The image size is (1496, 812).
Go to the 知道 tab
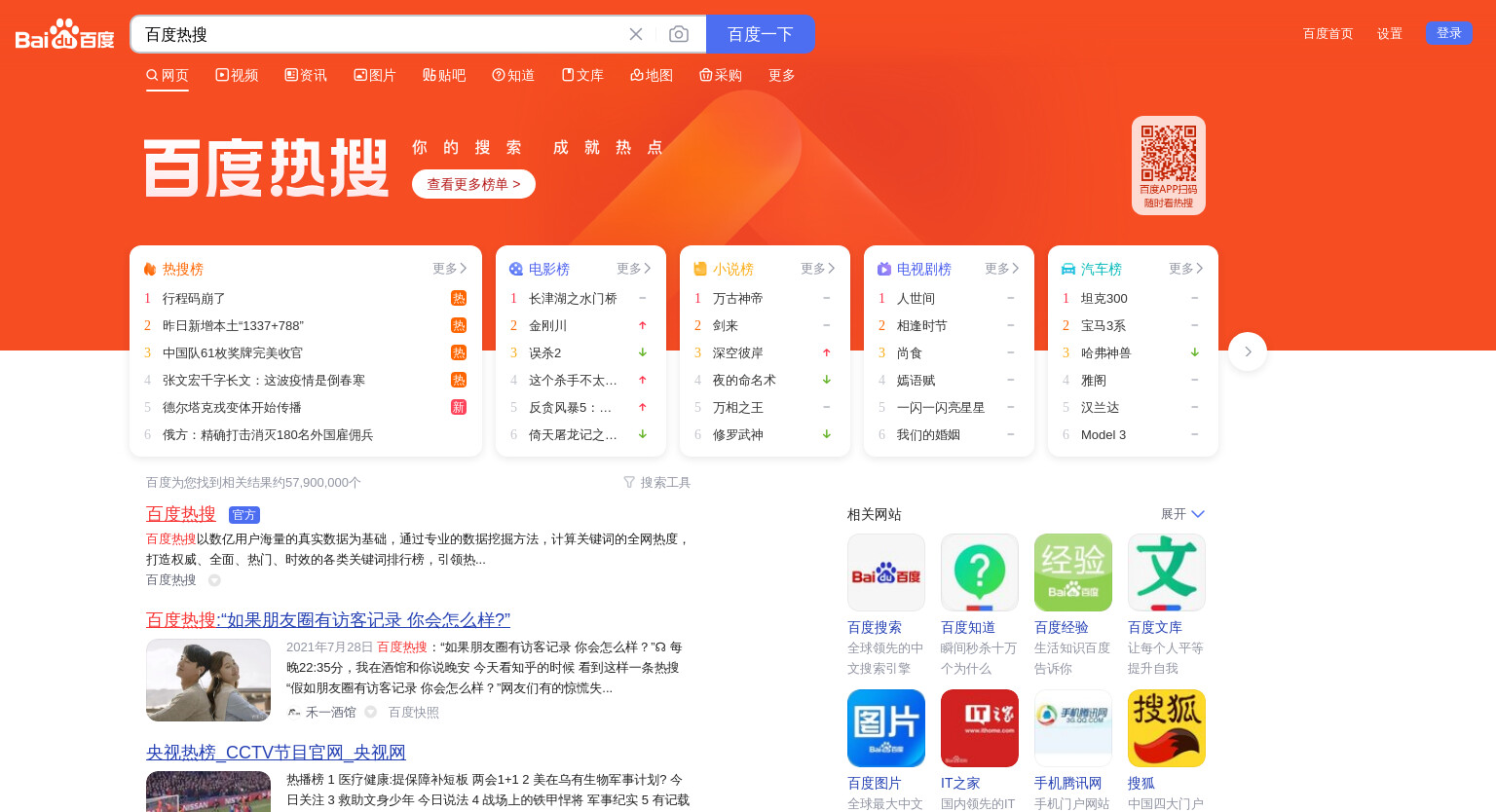[x=513, y=75]
